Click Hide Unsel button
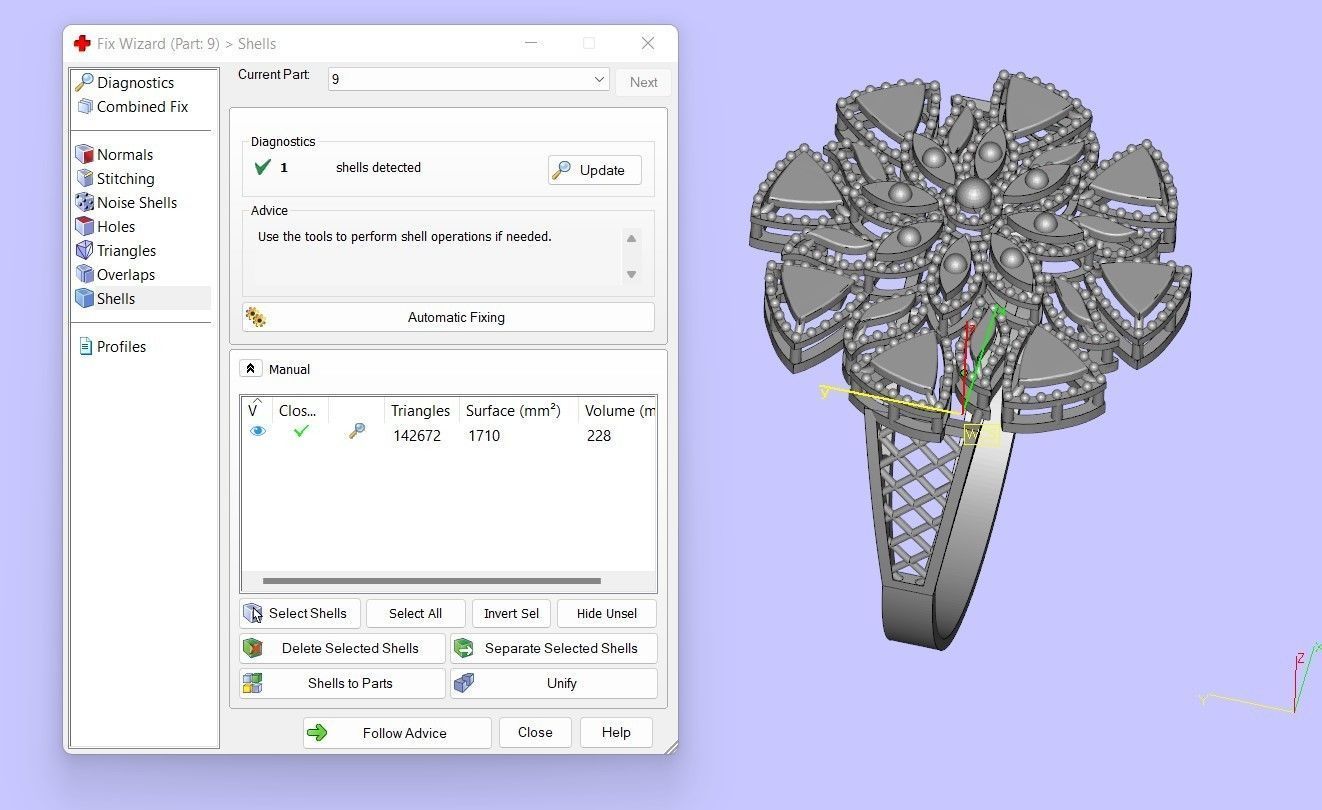This screenshot has width=1322, height=810. pyautogui.click(x=607, y=613)
